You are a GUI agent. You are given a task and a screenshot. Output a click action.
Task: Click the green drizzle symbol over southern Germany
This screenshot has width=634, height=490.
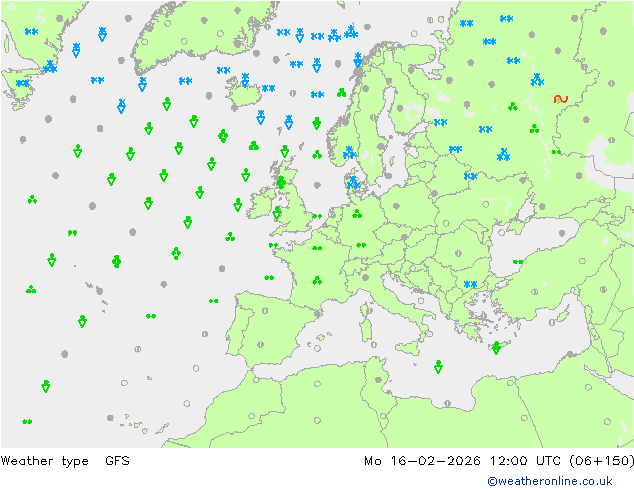(361, 245)
